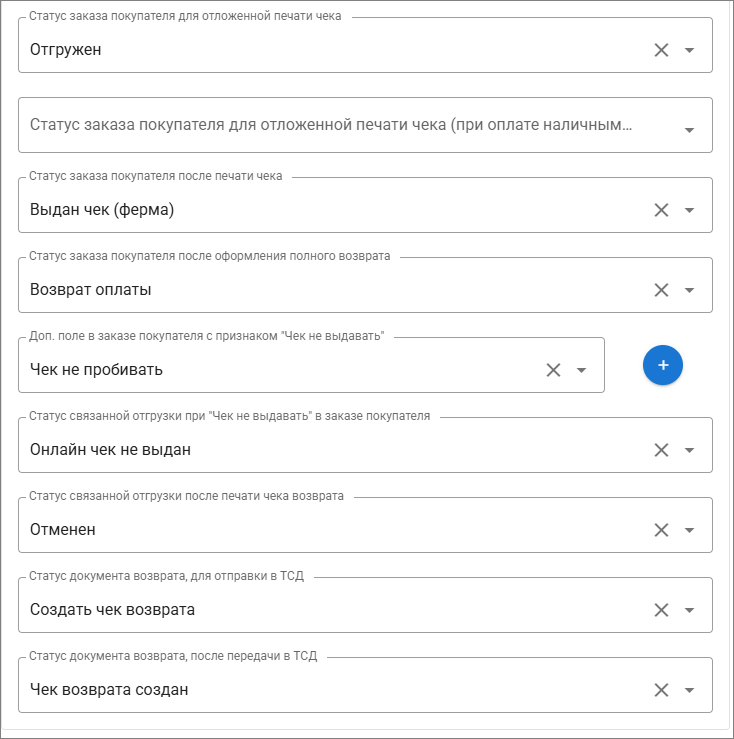Expand the 'Отменен' dropdown arrow
This screenshot has width=734, height=739.
tap(689, 530)
